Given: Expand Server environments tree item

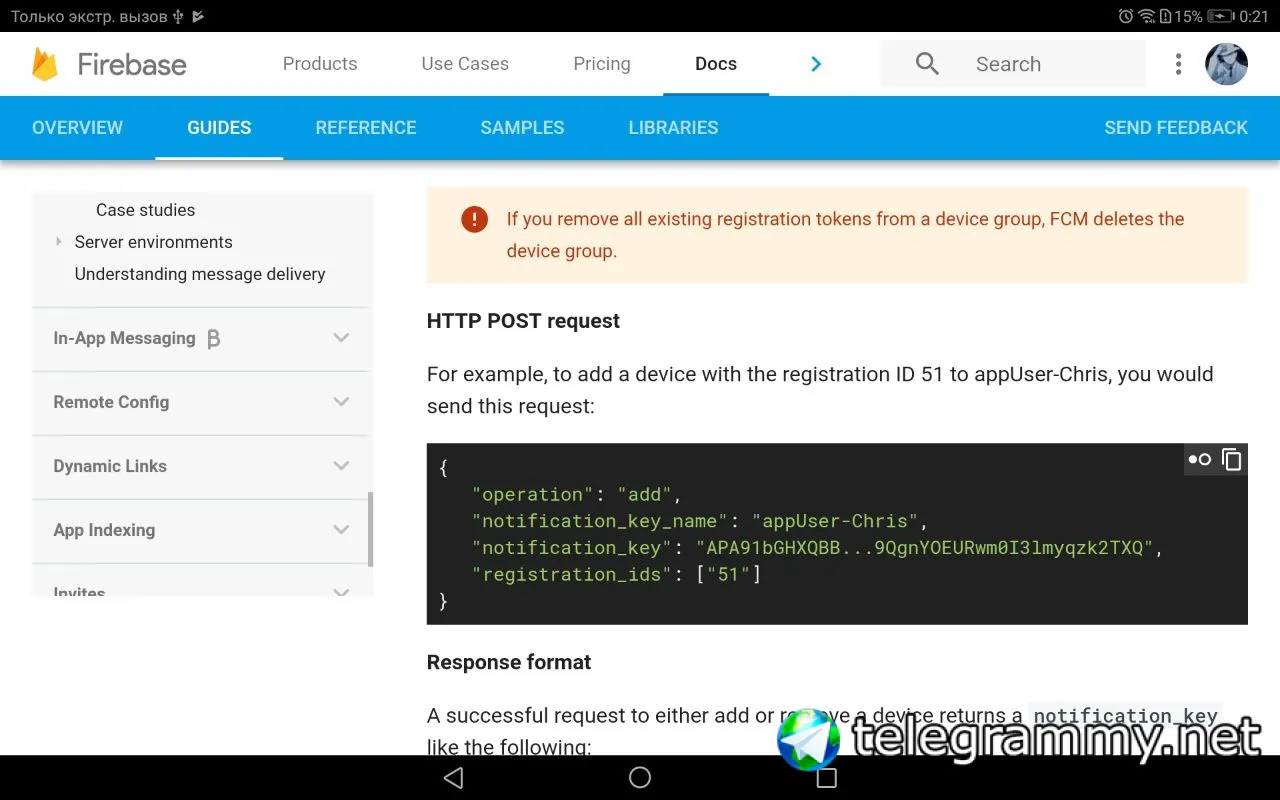Looking at the screenshot, I should pyautogui.click(x=59, y=242).
